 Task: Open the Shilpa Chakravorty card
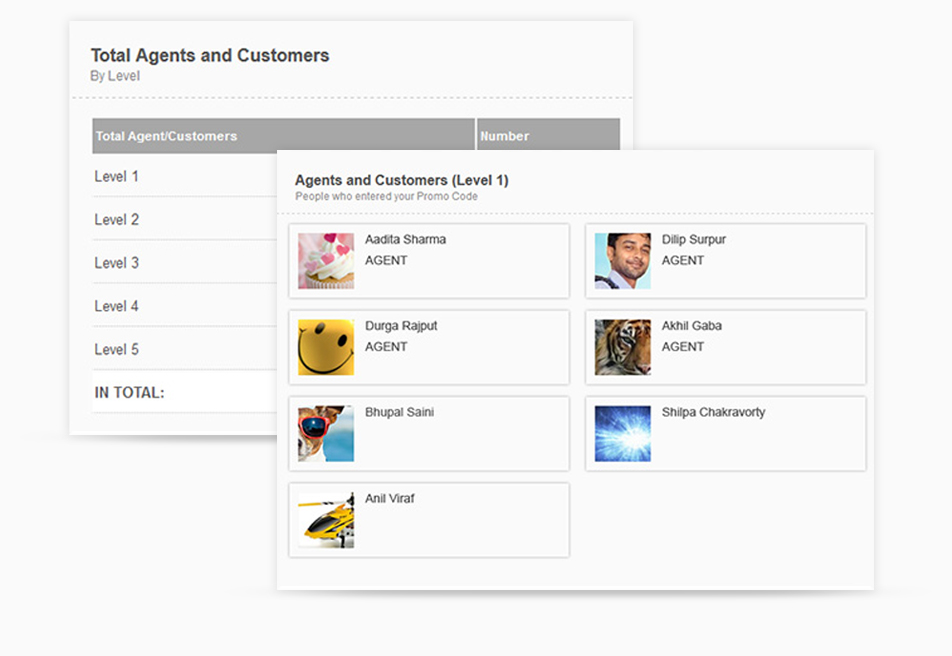tap(726, 434)
